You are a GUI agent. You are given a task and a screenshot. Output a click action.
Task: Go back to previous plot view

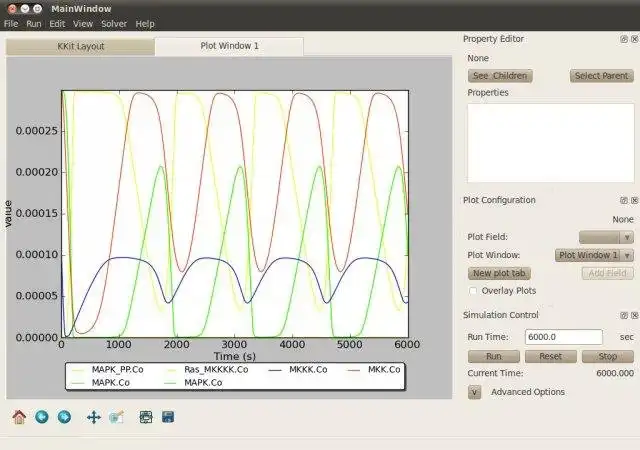point(42,416)
